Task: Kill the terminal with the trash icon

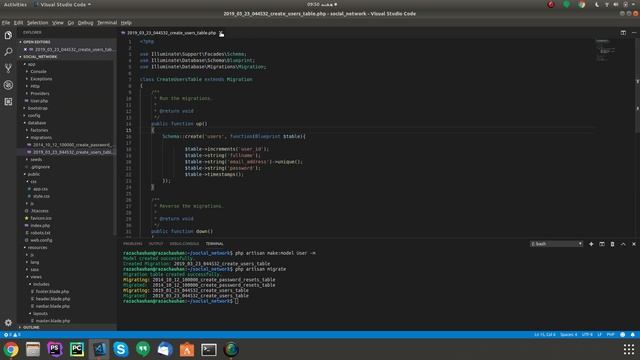Action: [612, 244]
